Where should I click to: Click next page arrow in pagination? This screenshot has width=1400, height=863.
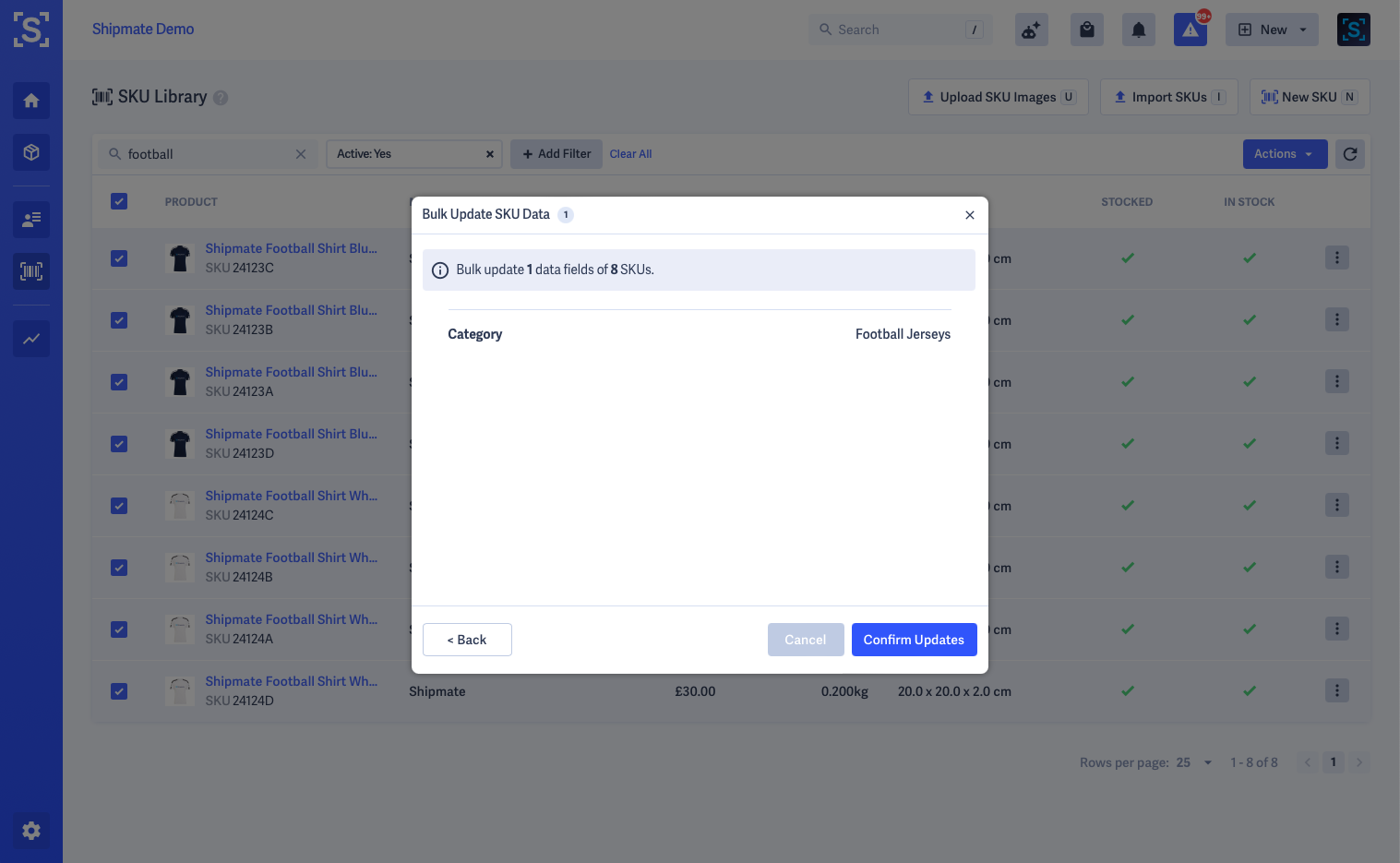pos(1358,762)
